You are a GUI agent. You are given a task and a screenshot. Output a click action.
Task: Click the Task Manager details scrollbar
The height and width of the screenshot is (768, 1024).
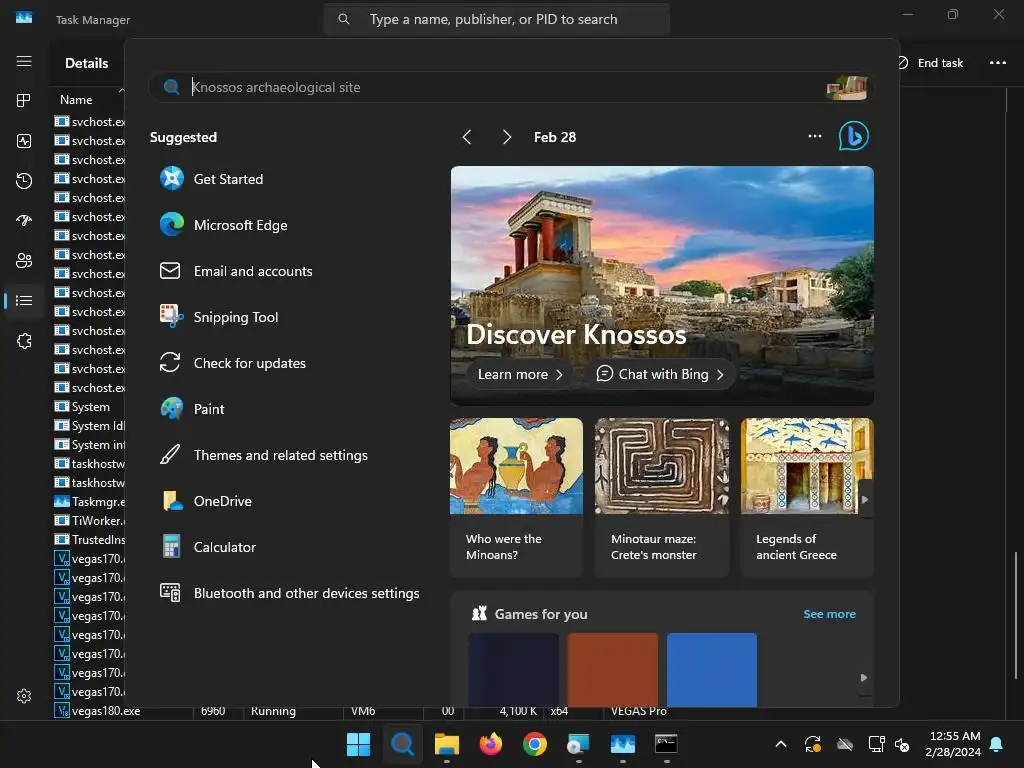pos(1015,614)
